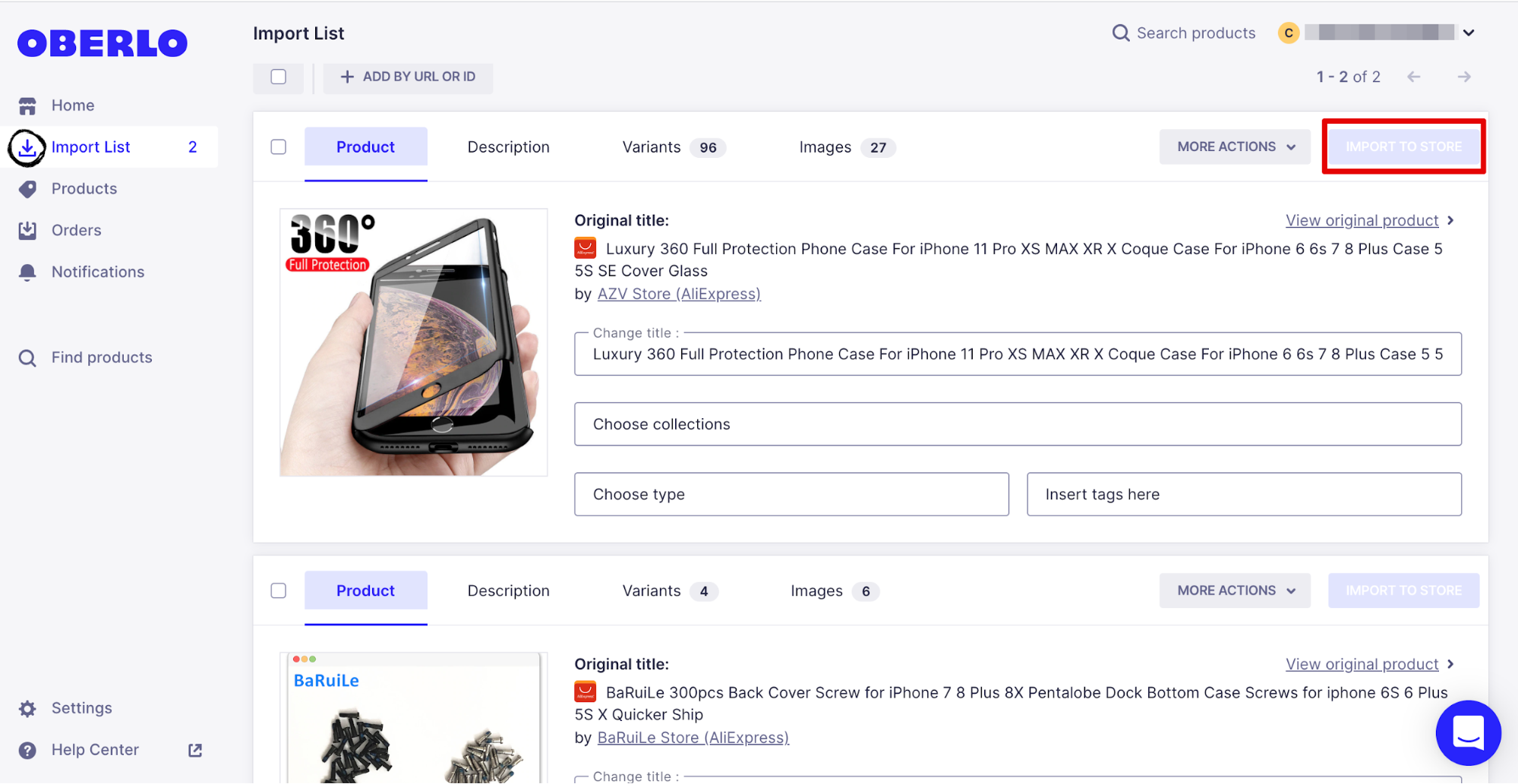1518x784 pixels.
Task: Click the Import List count badge 2
Action: (193, 147)
